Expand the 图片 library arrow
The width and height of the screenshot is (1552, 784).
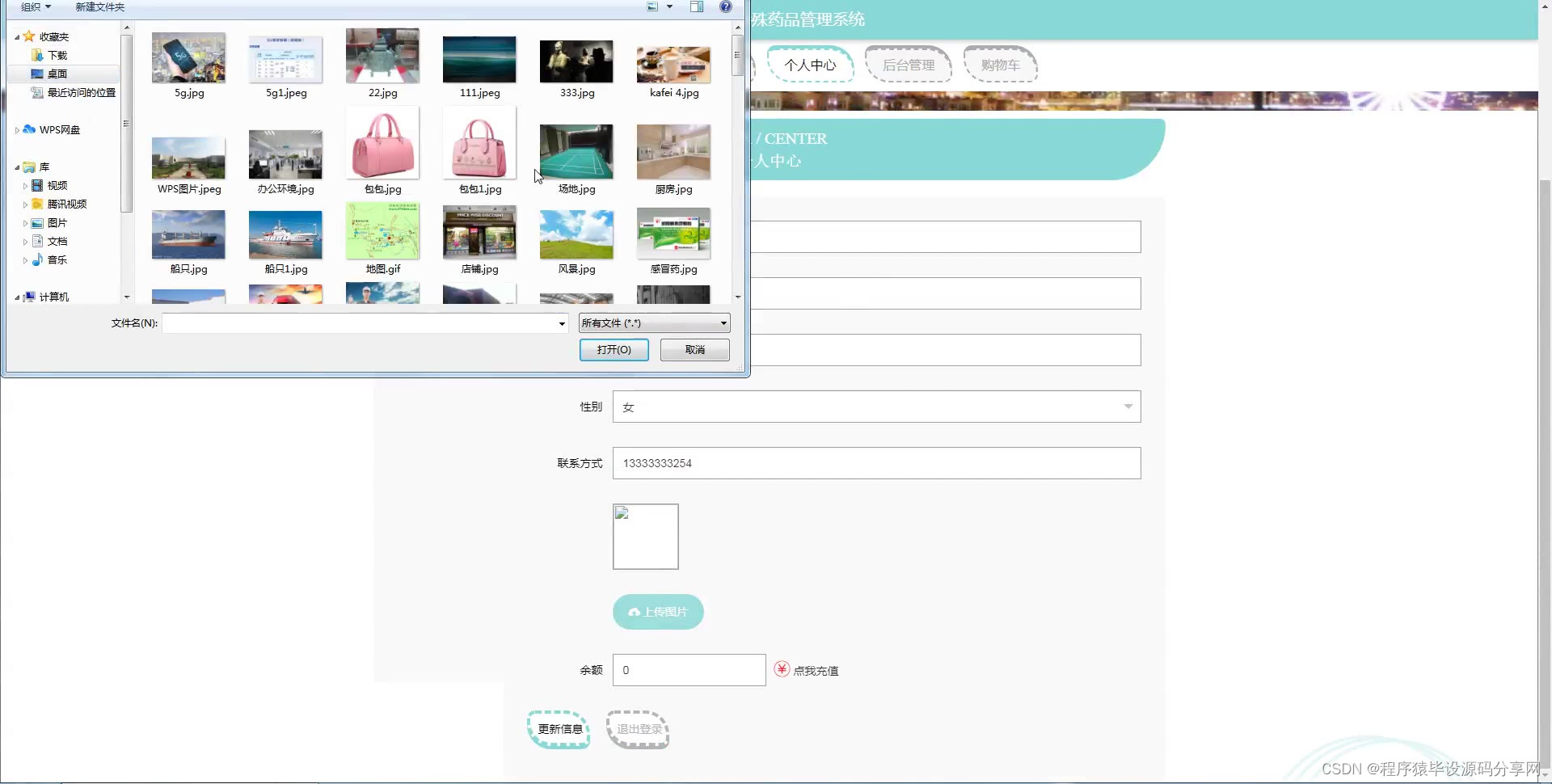[25, 223]
